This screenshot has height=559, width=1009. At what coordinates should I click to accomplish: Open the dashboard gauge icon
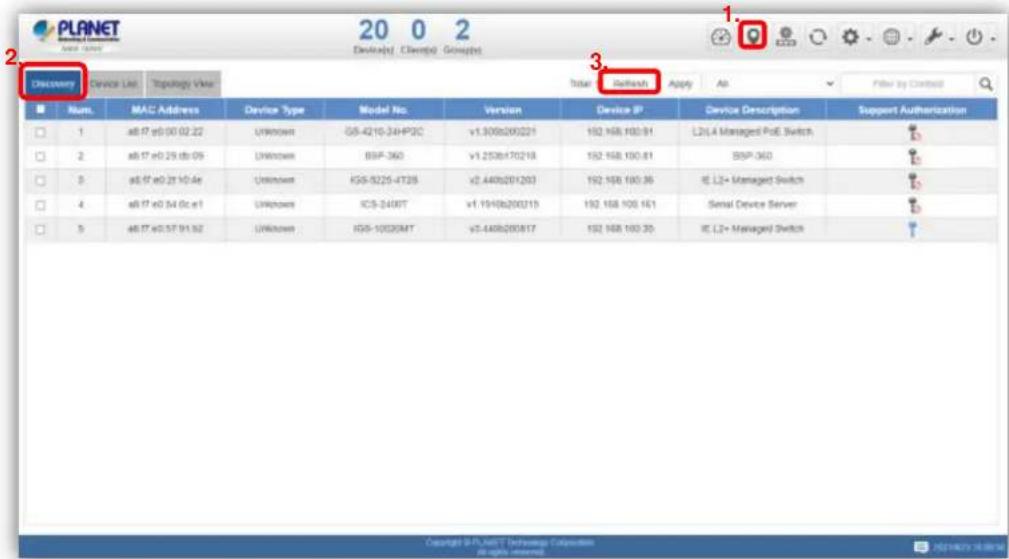tap(720, 37)
